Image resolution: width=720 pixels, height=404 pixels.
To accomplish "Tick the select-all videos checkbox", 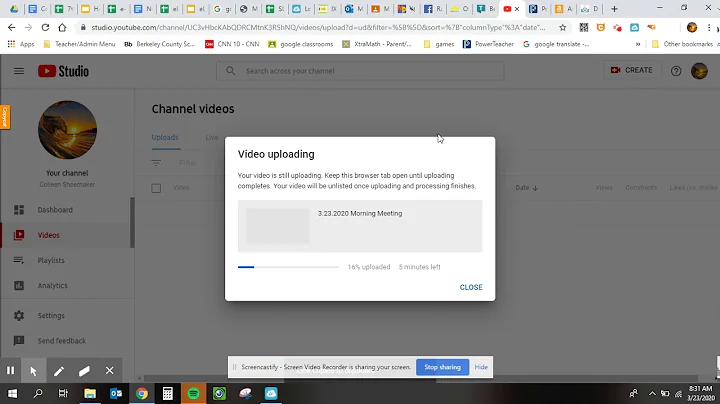I will pos(156,188).
